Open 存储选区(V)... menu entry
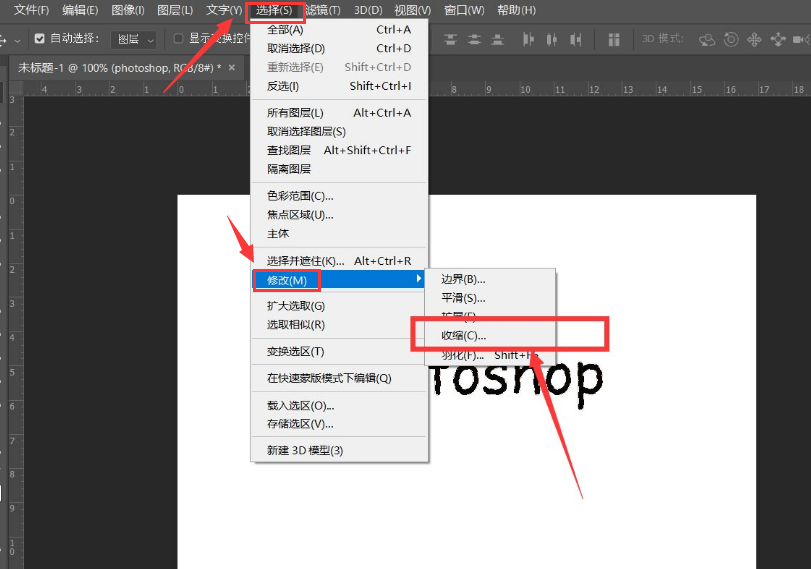811x569 pixels. tap(339, 424)
